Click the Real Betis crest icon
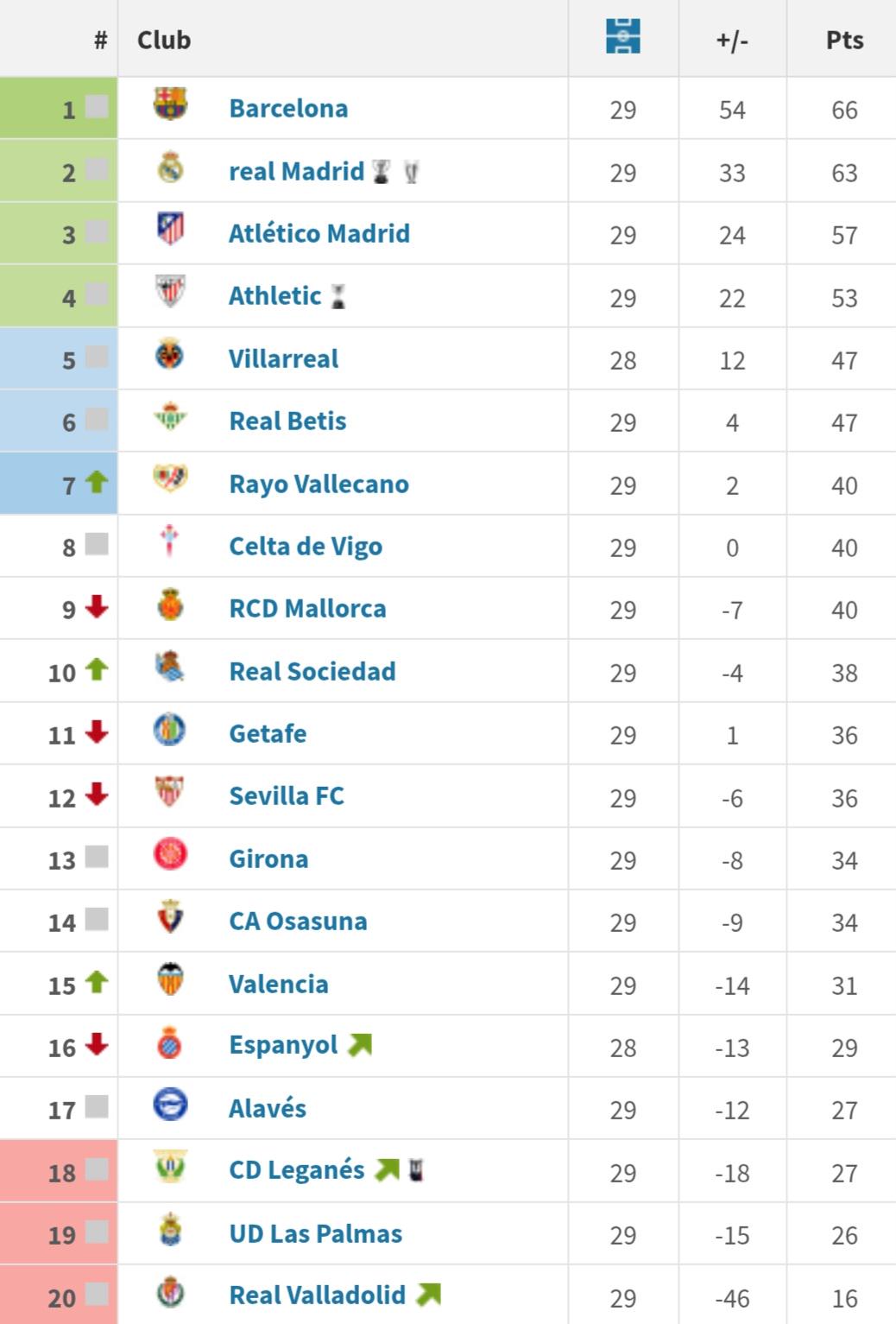 pos(170,417)
